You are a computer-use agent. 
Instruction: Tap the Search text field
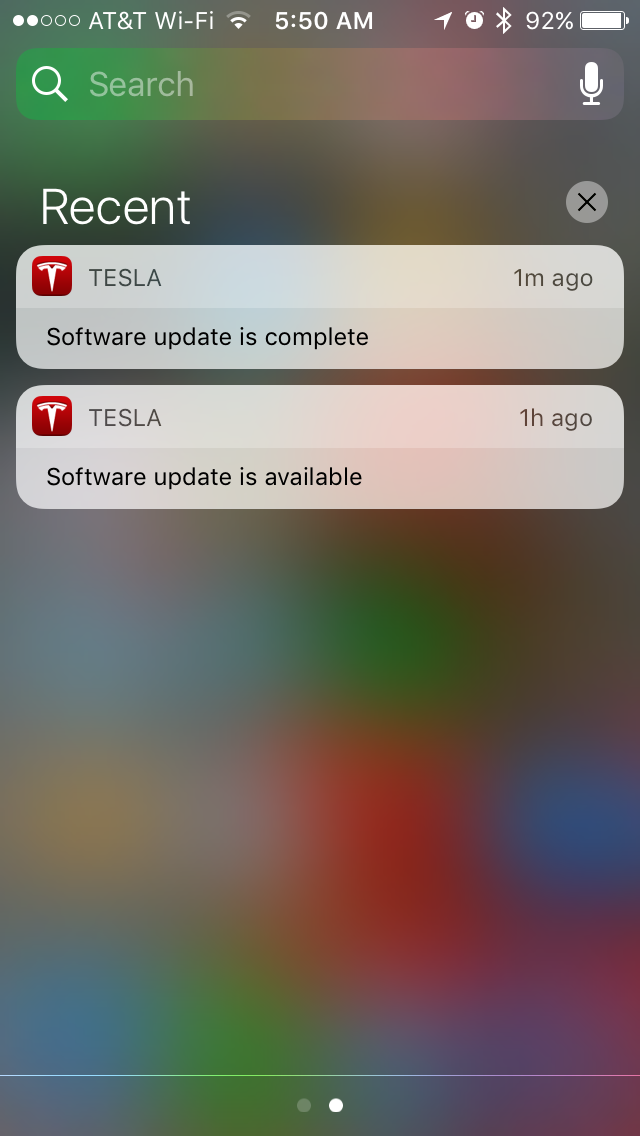coord(320,84)
